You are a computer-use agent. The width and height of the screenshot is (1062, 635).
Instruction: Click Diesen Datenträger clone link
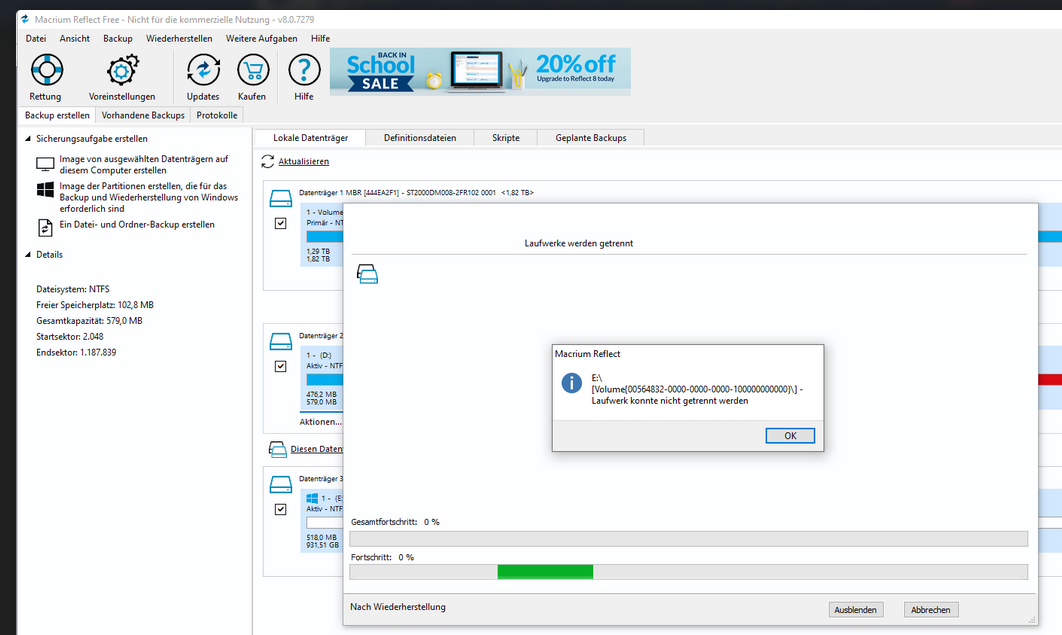[316, 449]
